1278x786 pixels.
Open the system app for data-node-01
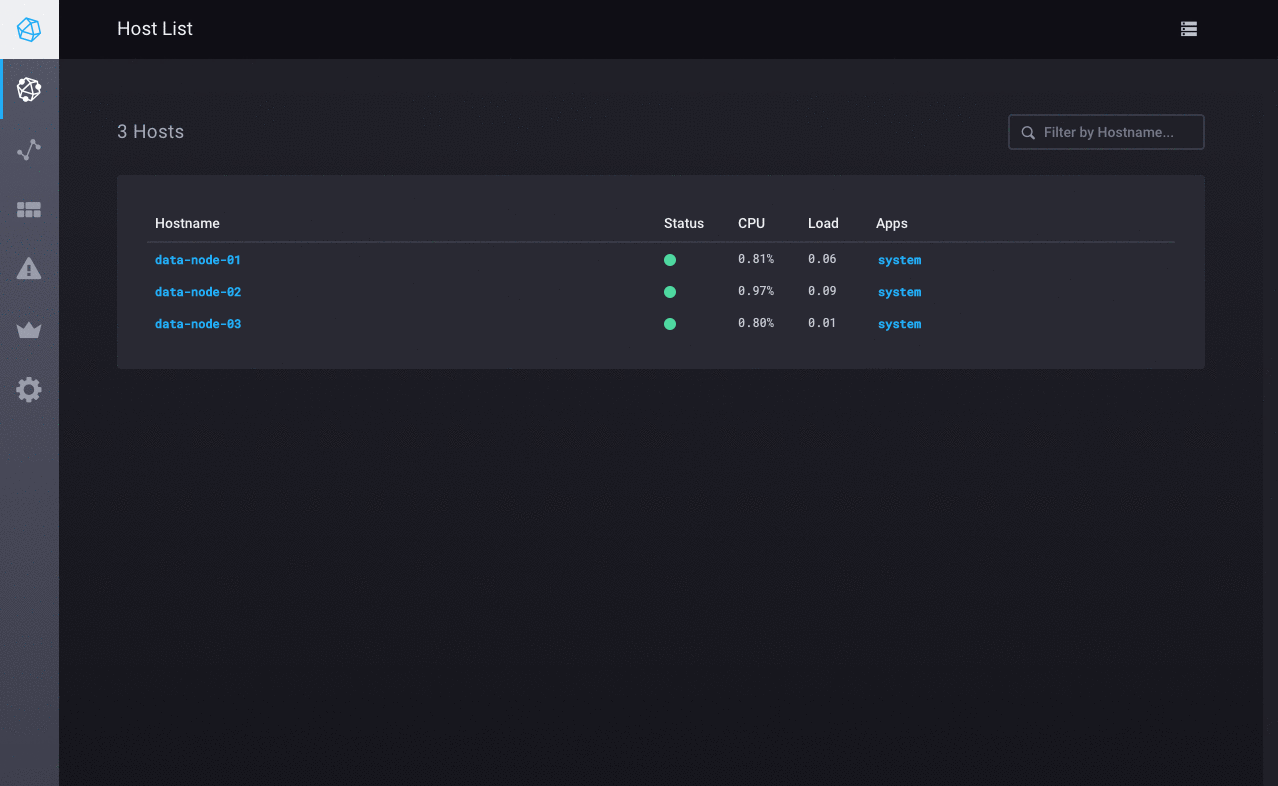899,259
